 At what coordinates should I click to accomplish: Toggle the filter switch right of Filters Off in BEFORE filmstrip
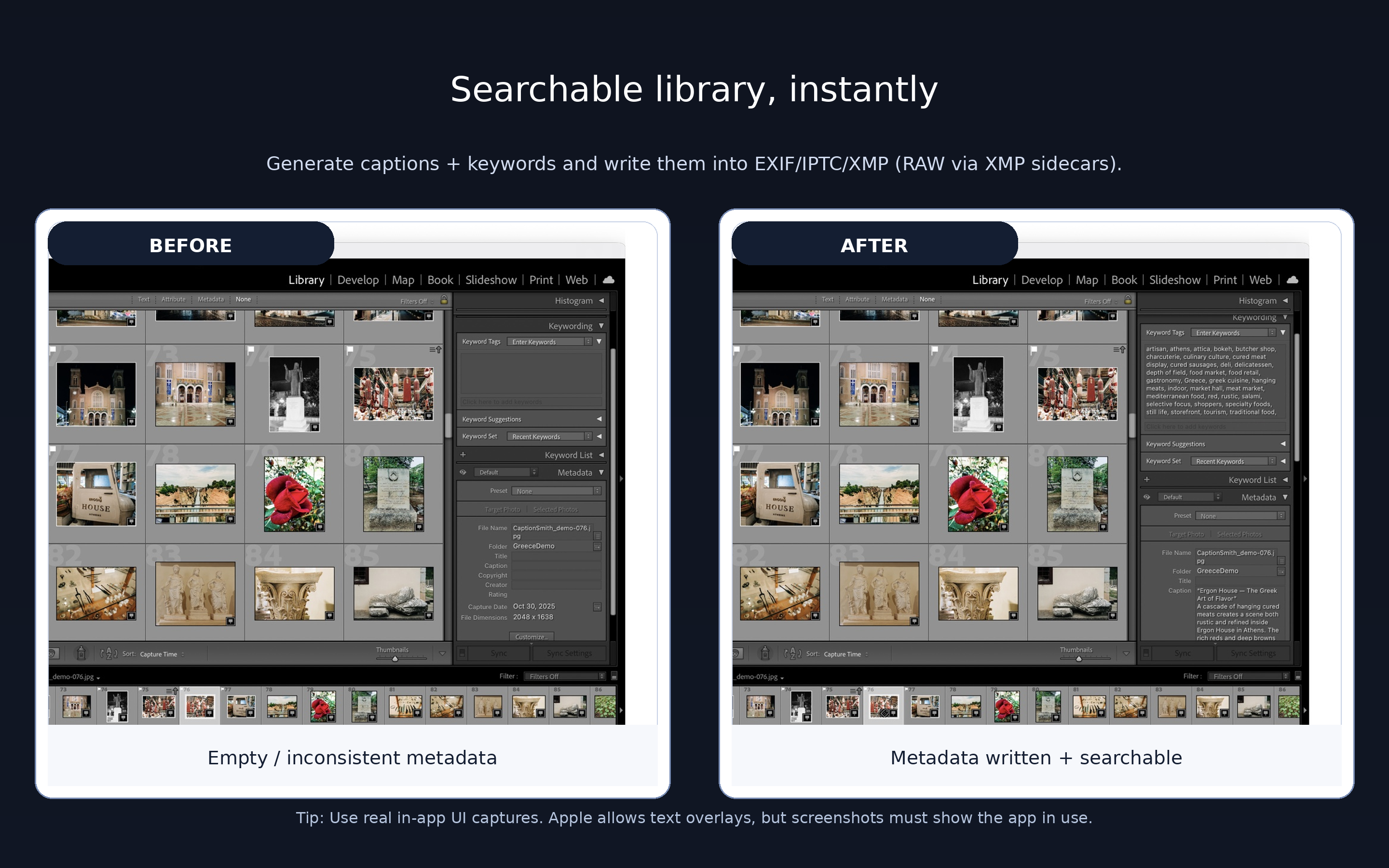pos(613,676)
